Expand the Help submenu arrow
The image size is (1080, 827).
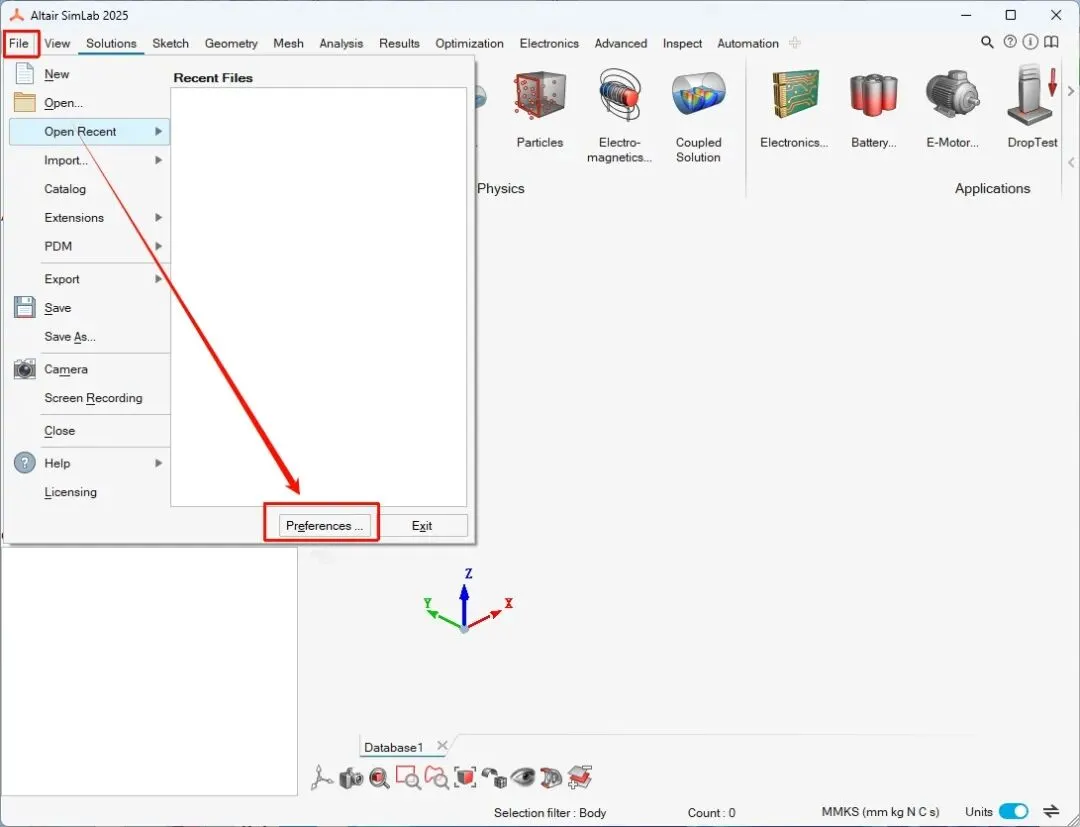coord(158,463)
